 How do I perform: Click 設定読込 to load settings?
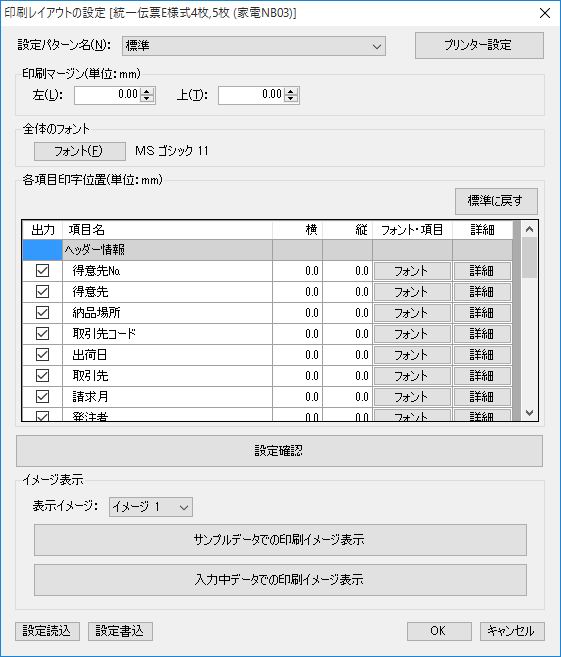point(47,631)
